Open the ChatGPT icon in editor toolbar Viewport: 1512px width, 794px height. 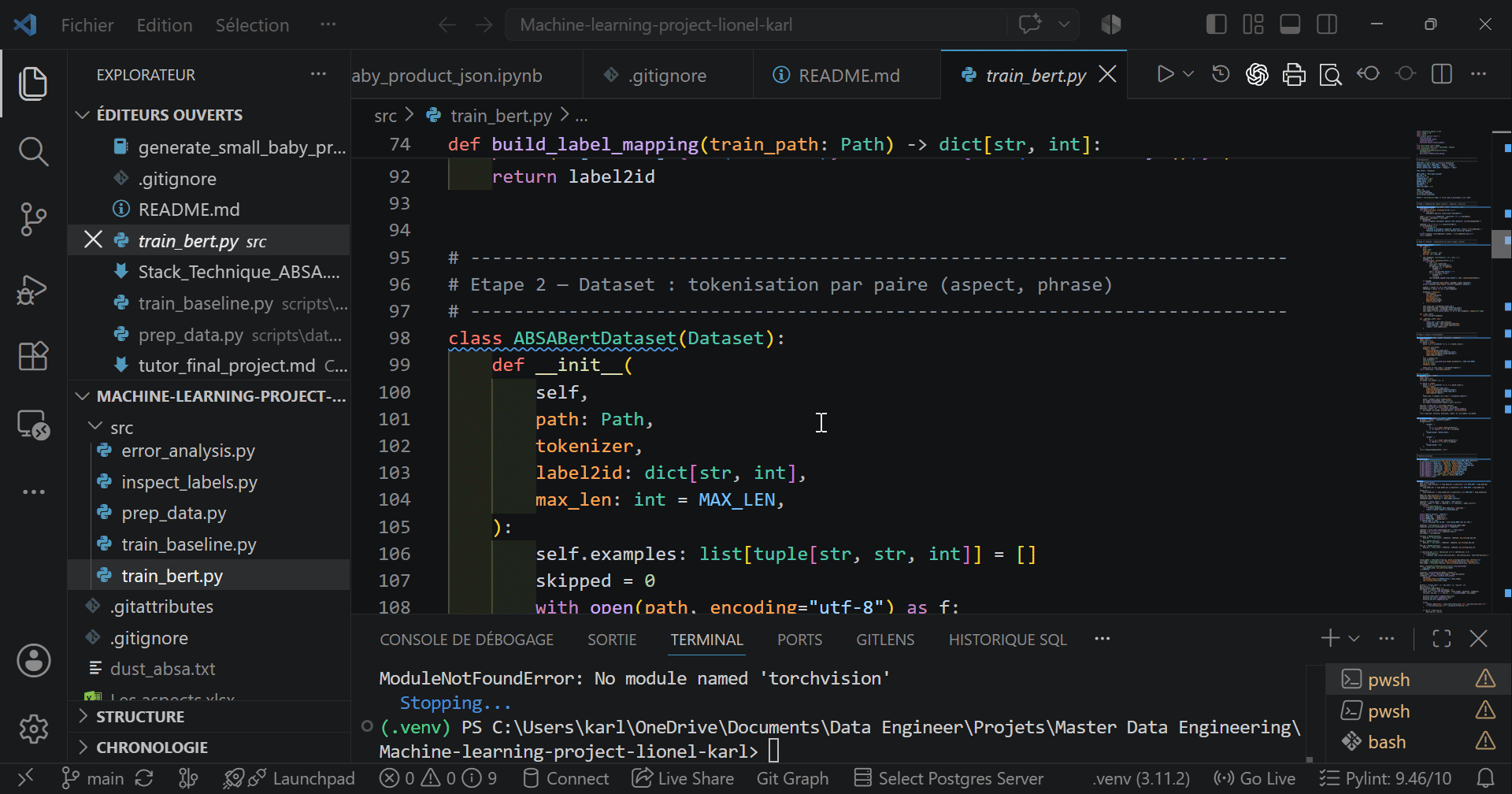(1257, 74)
